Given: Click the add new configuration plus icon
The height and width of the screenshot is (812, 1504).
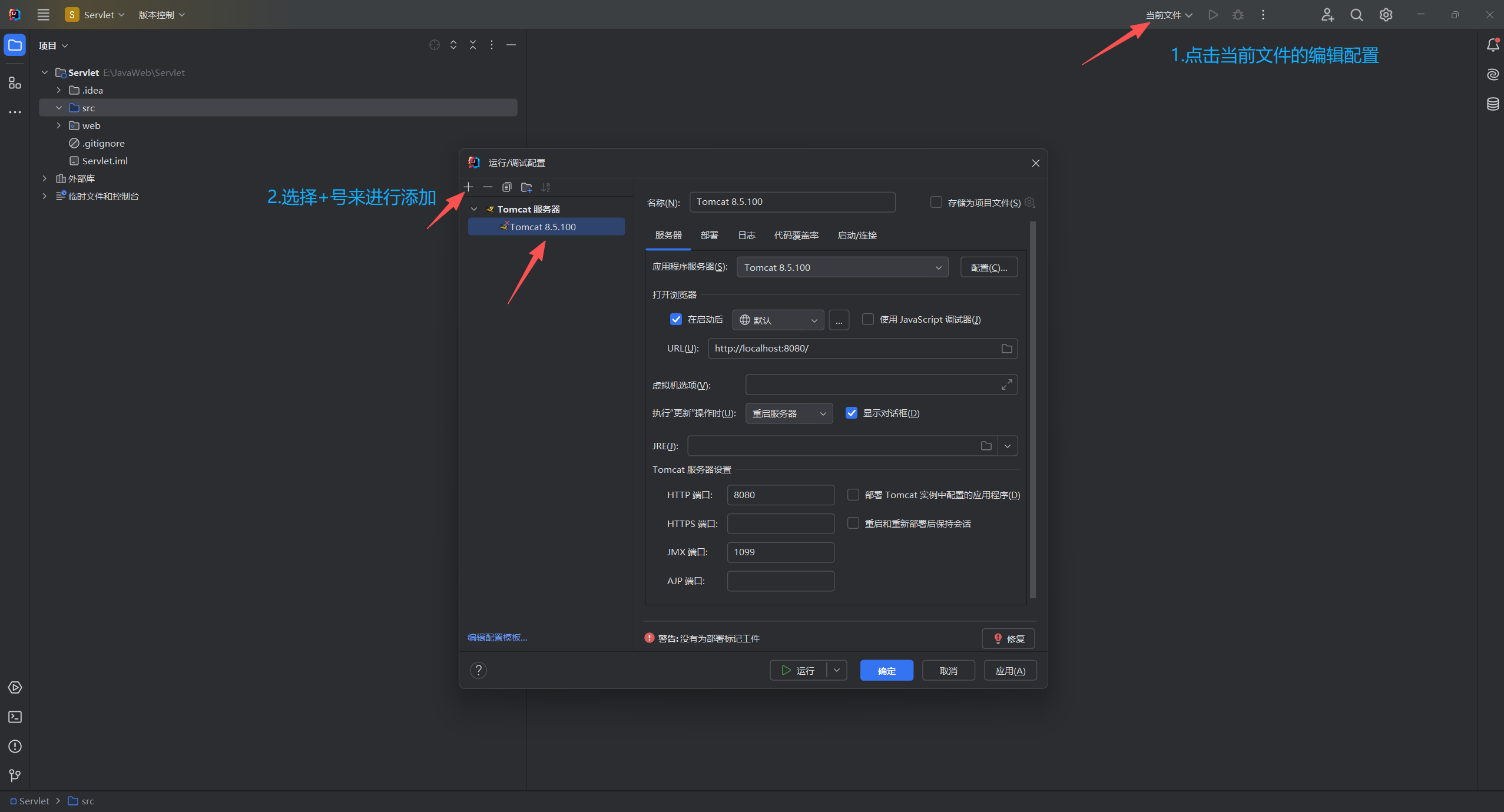Looking at the screenshot, I should click(468, 187).
